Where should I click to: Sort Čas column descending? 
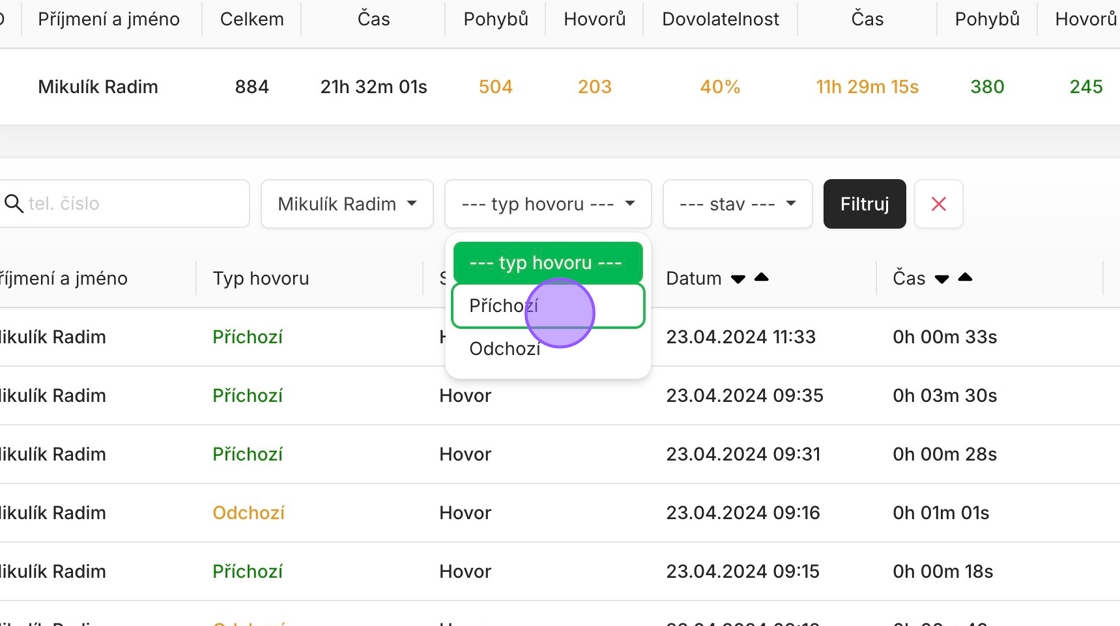(x=941, y=279)
